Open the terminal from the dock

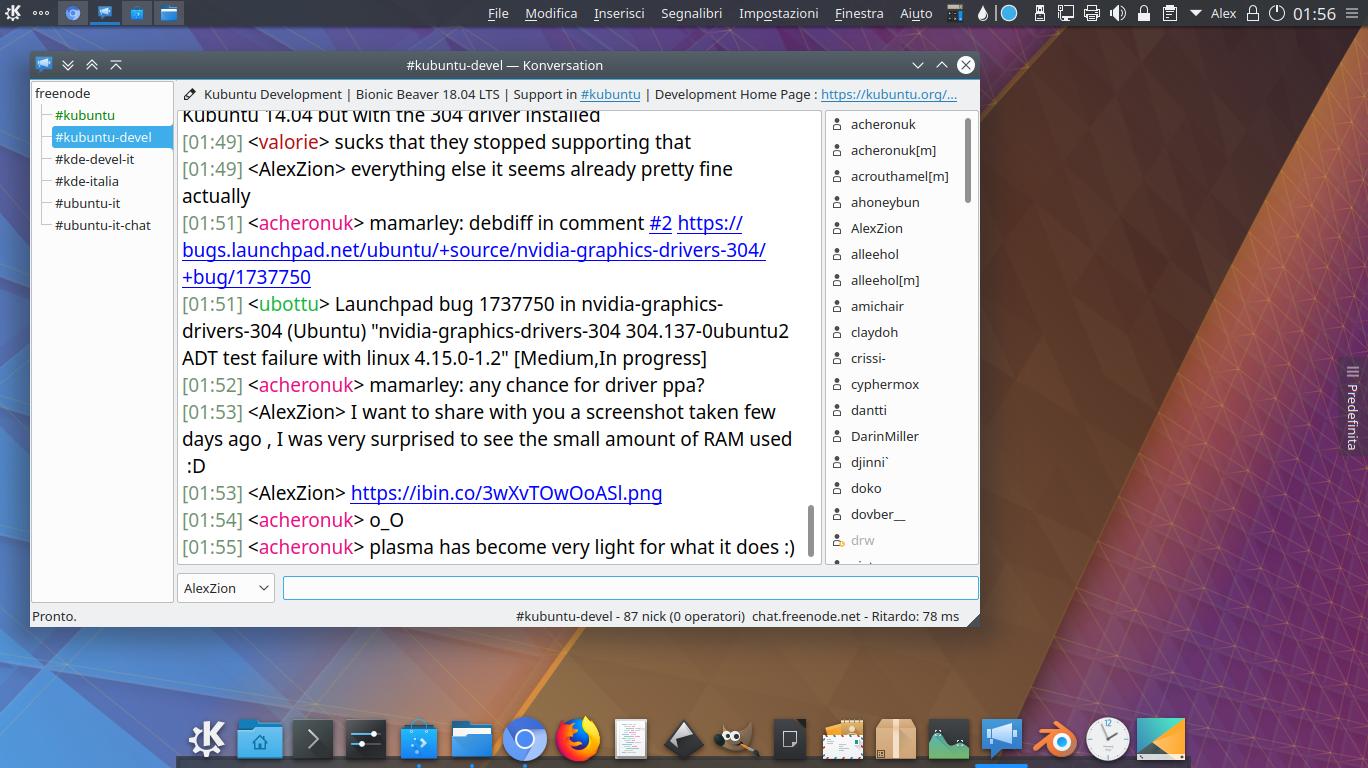point(312,740)
